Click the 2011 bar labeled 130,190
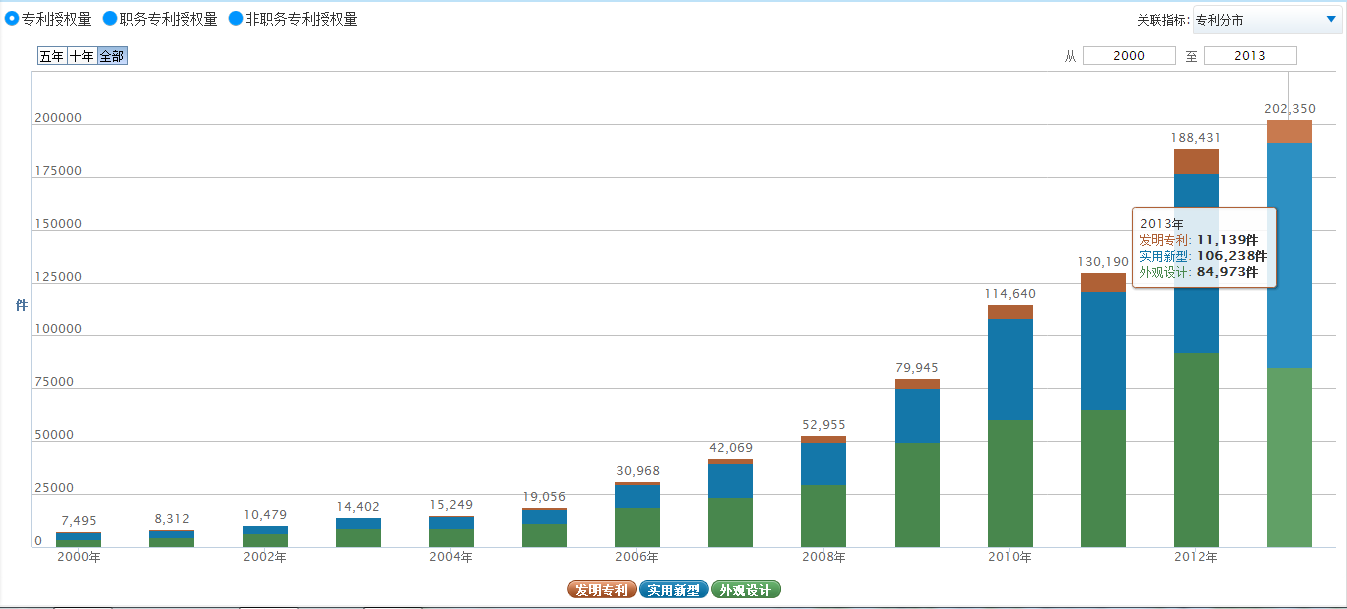 point(1103,420)
